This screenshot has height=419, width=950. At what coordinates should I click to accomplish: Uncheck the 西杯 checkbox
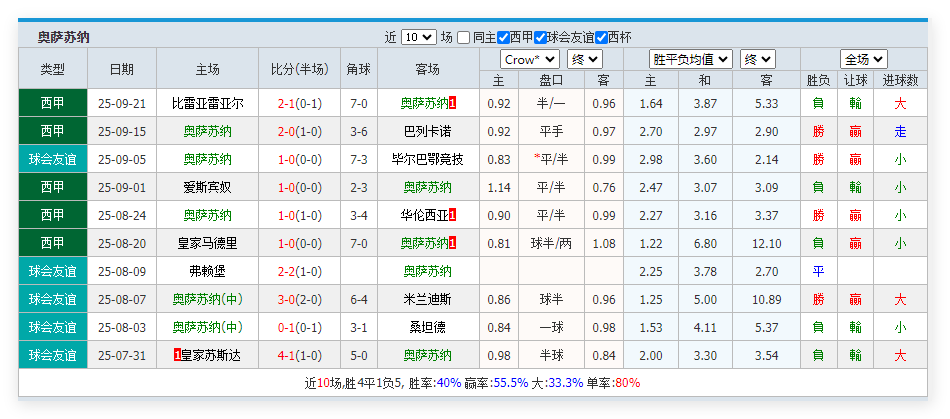601,37
